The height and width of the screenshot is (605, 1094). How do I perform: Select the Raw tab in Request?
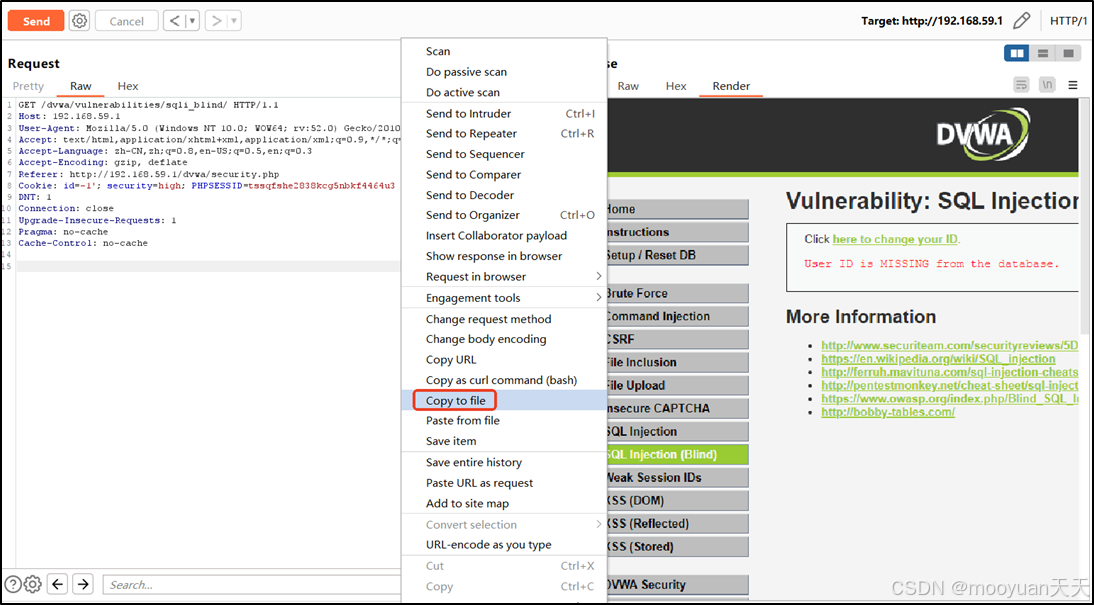coord(81,86)
